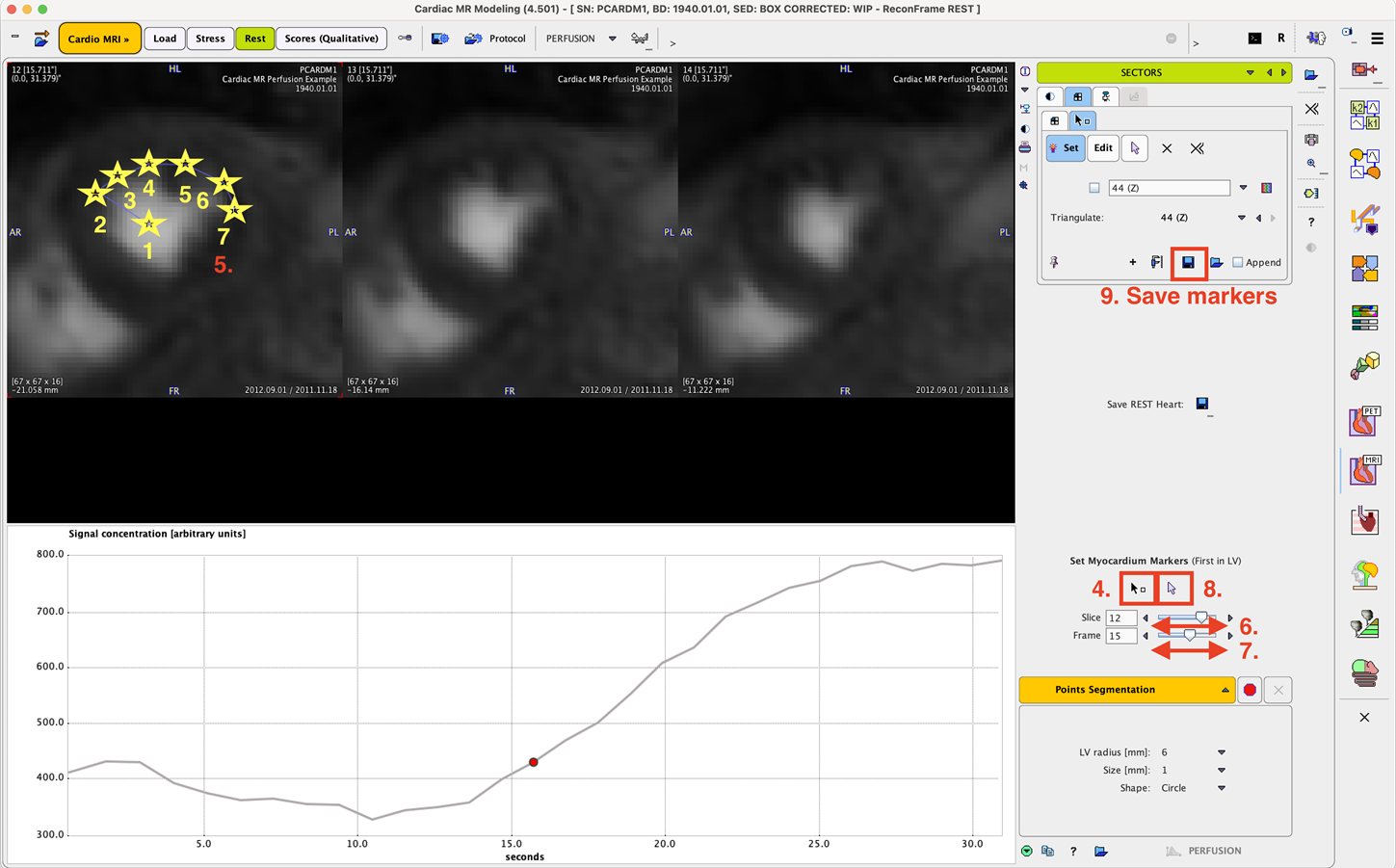
Task: Click the open-folder arrow icon left of Cardio MRI
Action: (41, 39)
